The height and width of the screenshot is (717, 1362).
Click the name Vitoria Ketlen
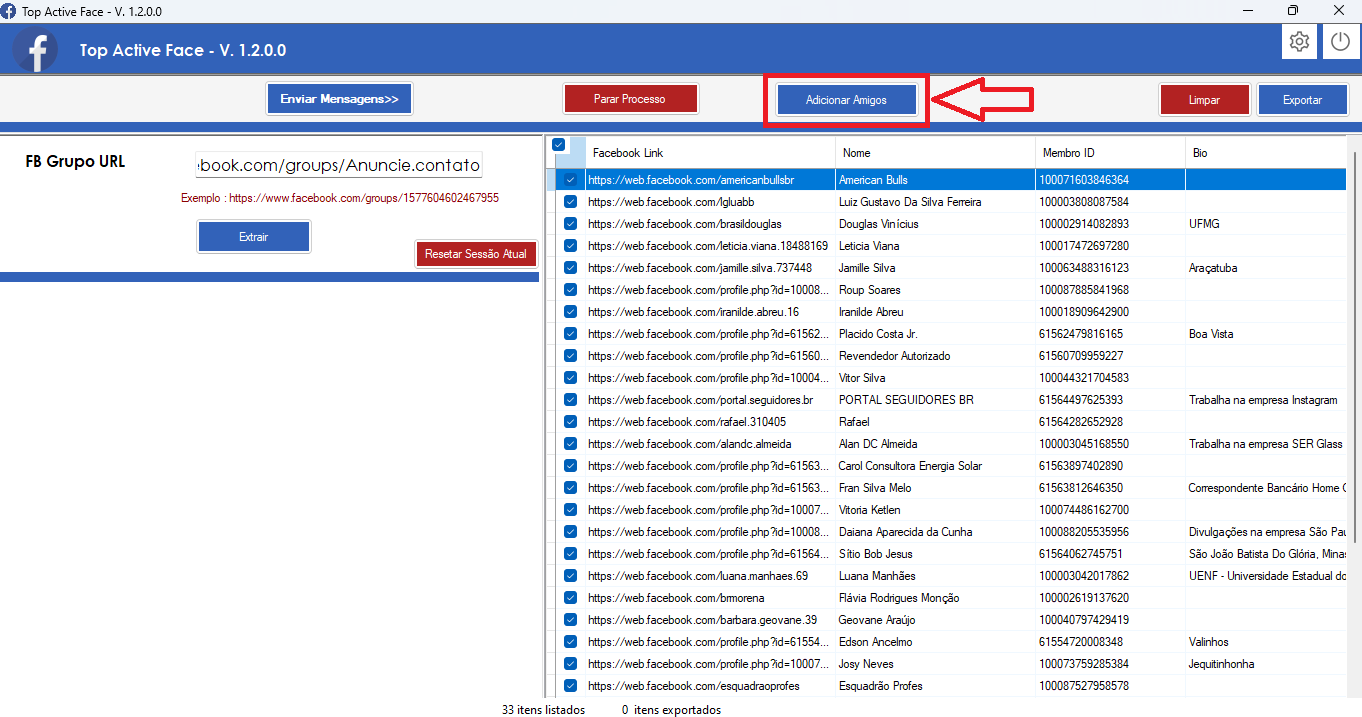pyautogui.click(x=870, y=510)
